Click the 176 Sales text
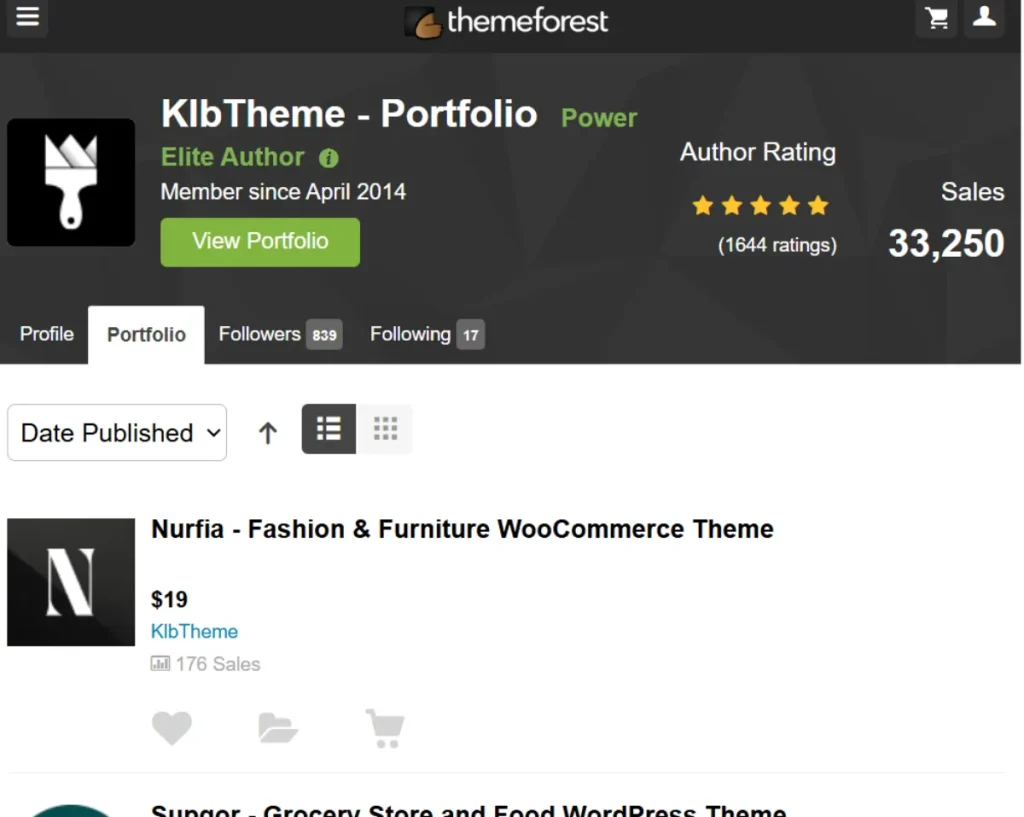This screenshot has height=817, width=1024. point(218,664)
